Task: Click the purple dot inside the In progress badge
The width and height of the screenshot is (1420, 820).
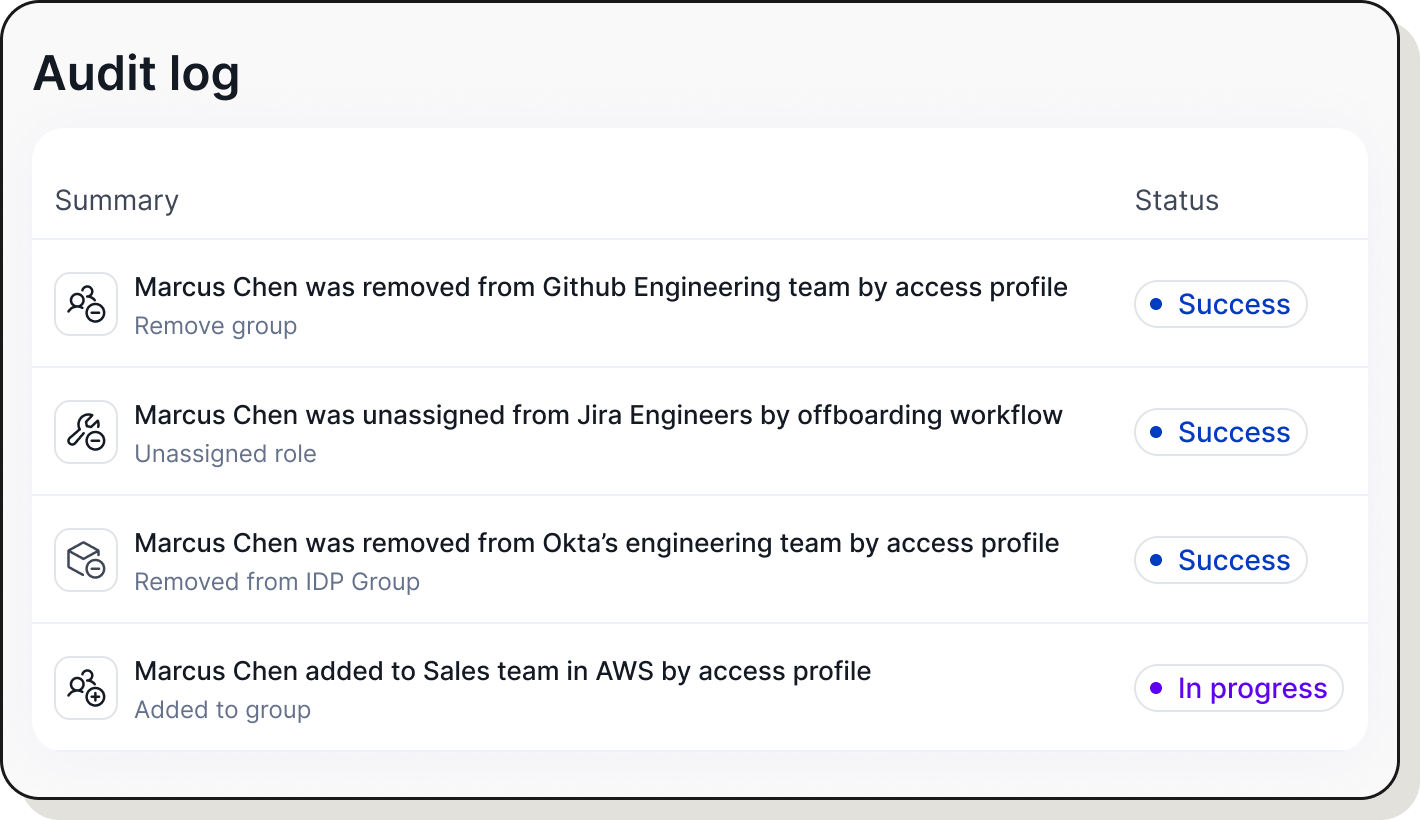Action: tap(1157, 688)
